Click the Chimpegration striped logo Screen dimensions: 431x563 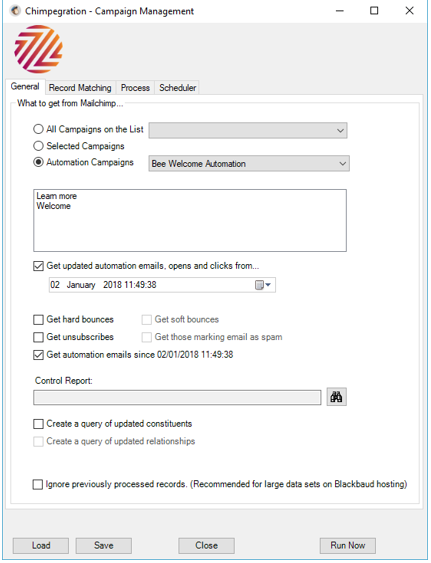(x=38, y=49)
